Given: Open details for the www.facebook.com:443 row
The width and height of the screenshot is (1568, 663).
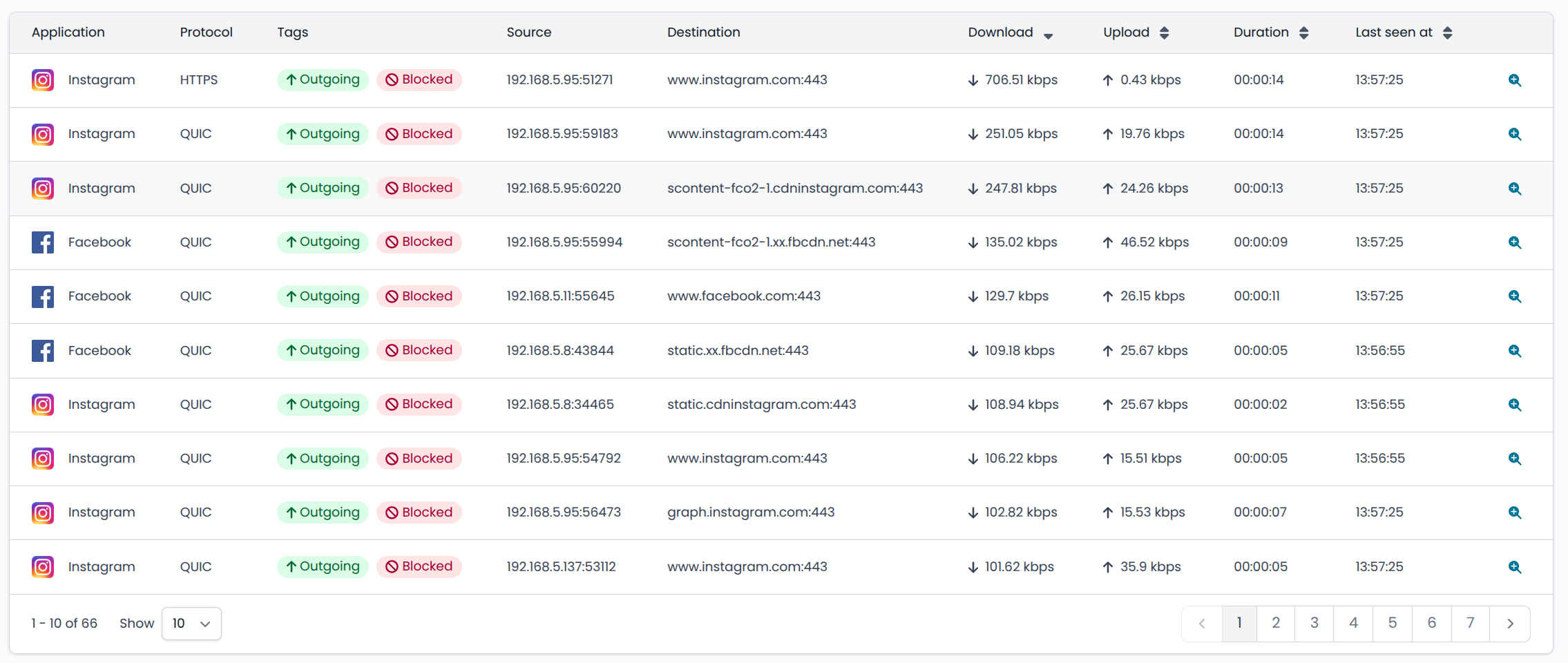Looking at the screenshot, I should [x=1514, y=296].
